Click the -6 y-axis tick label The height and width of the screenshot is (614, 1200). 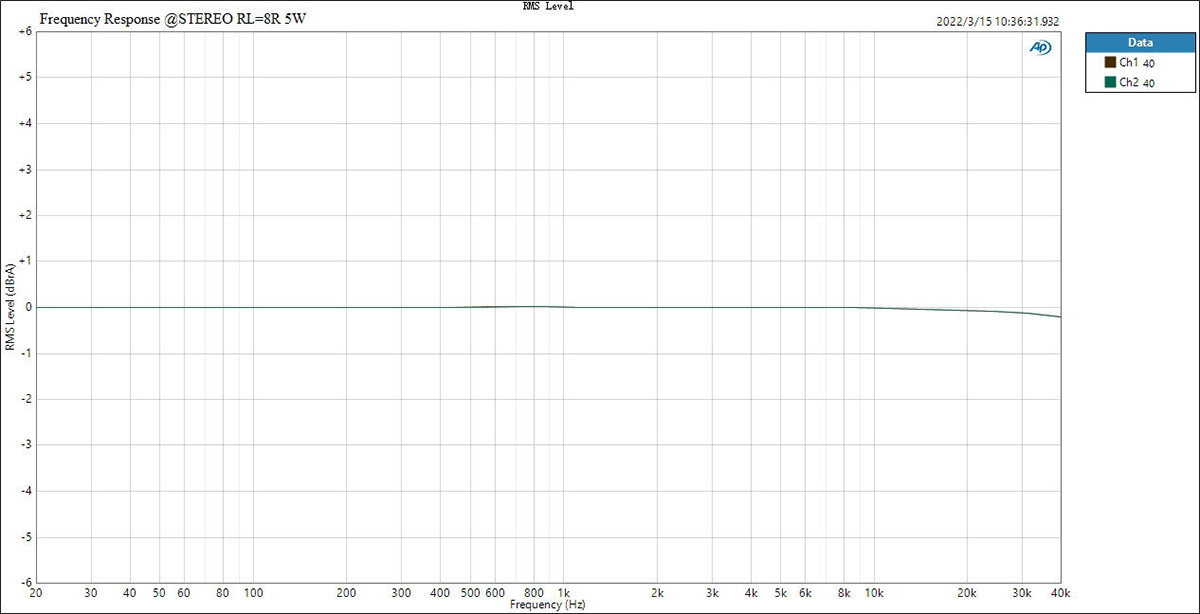pos(25,583)
